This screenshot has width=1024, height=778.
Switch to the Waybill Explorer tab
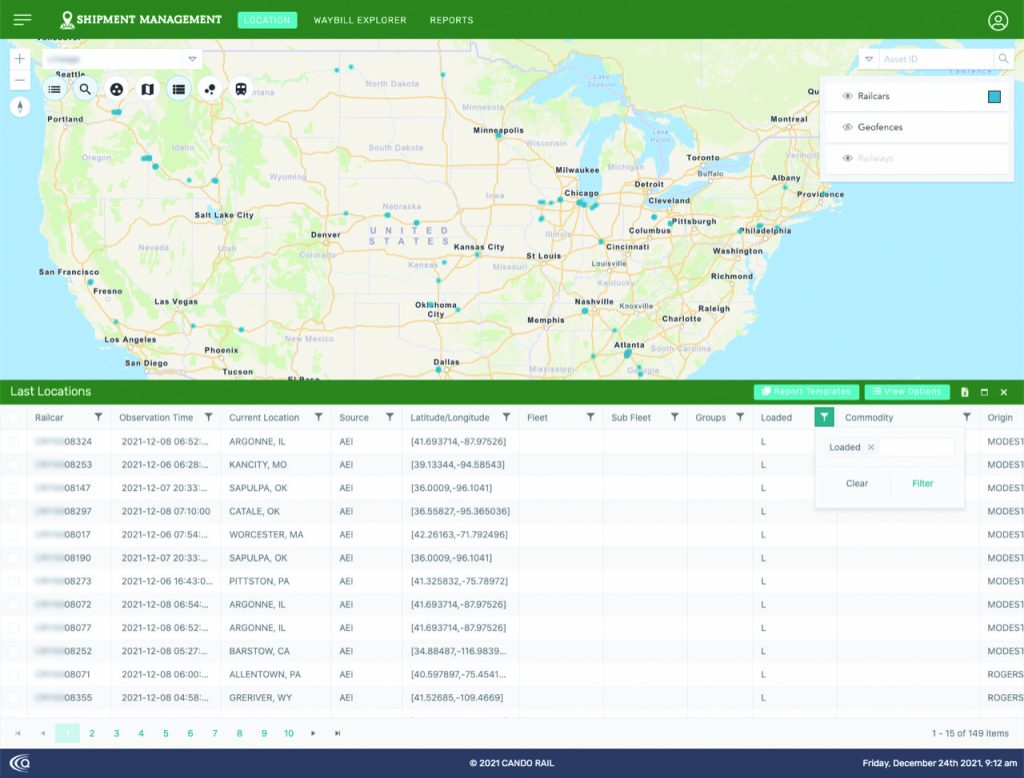360,20
